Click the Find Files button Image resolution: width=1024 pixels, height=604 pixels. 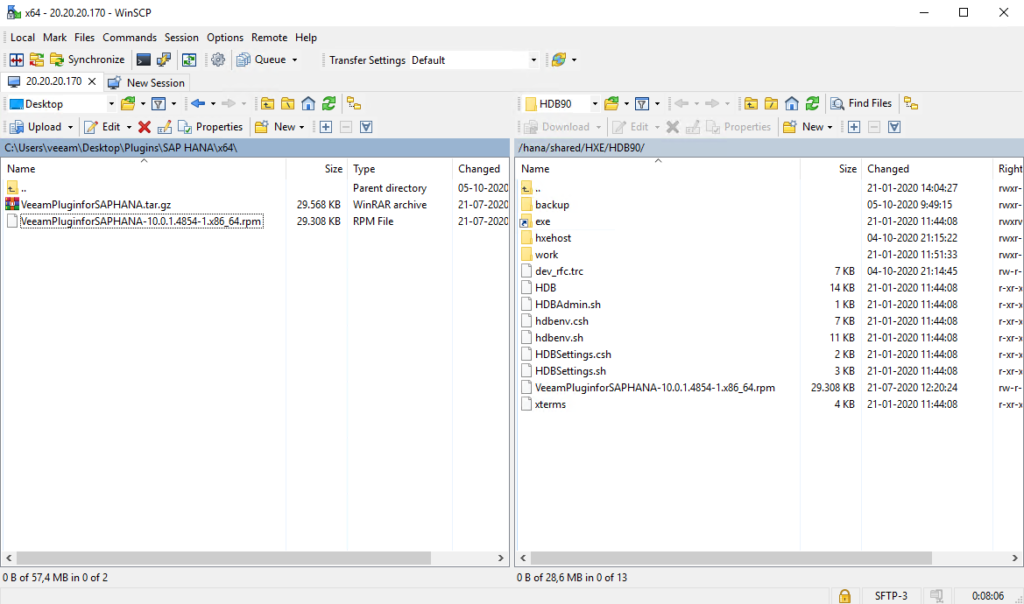(861, 104)
